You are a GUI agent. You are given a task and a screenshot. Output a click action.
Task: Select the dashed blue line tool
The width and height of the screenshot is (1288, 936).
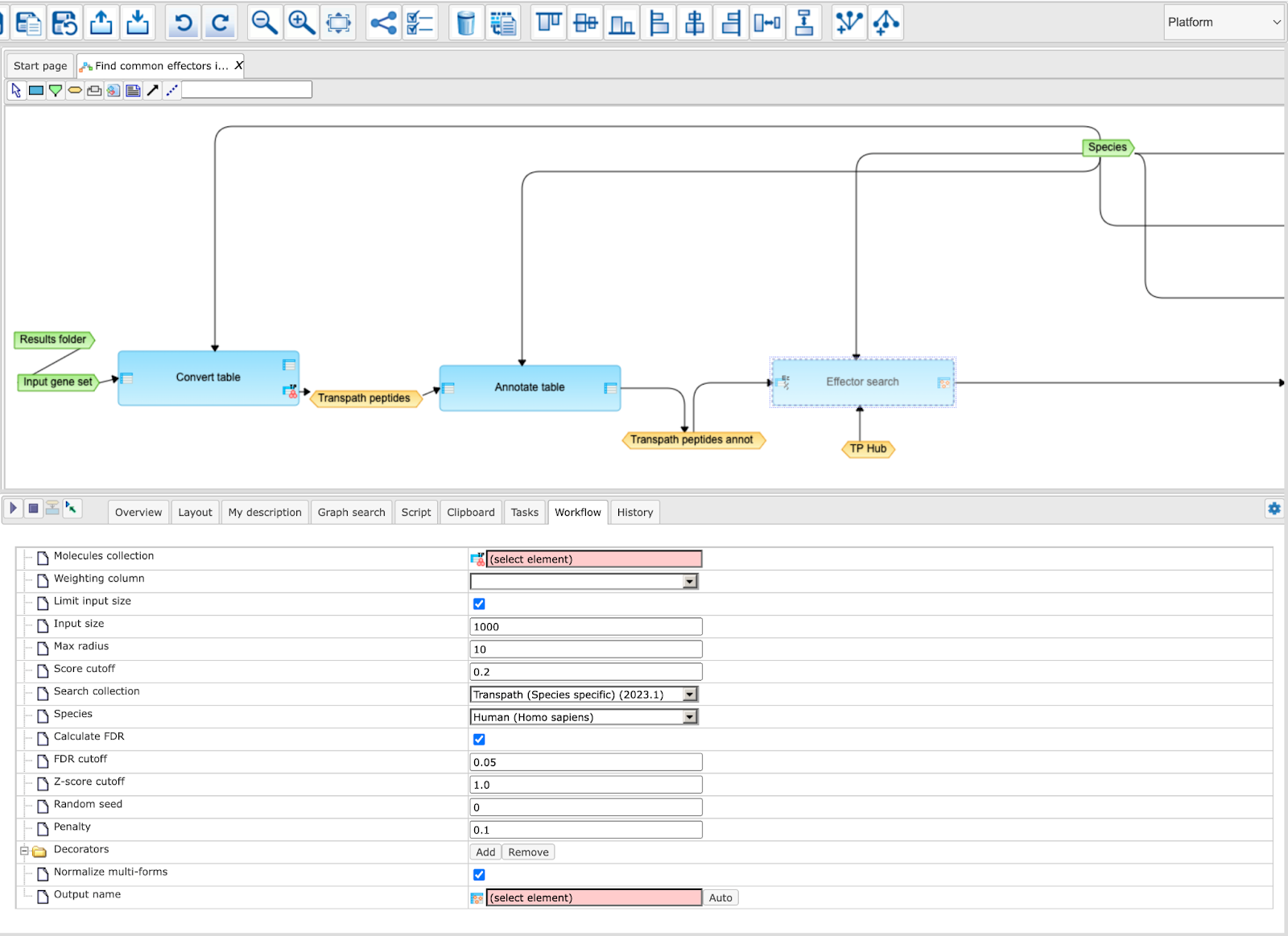tap(171, 90)
